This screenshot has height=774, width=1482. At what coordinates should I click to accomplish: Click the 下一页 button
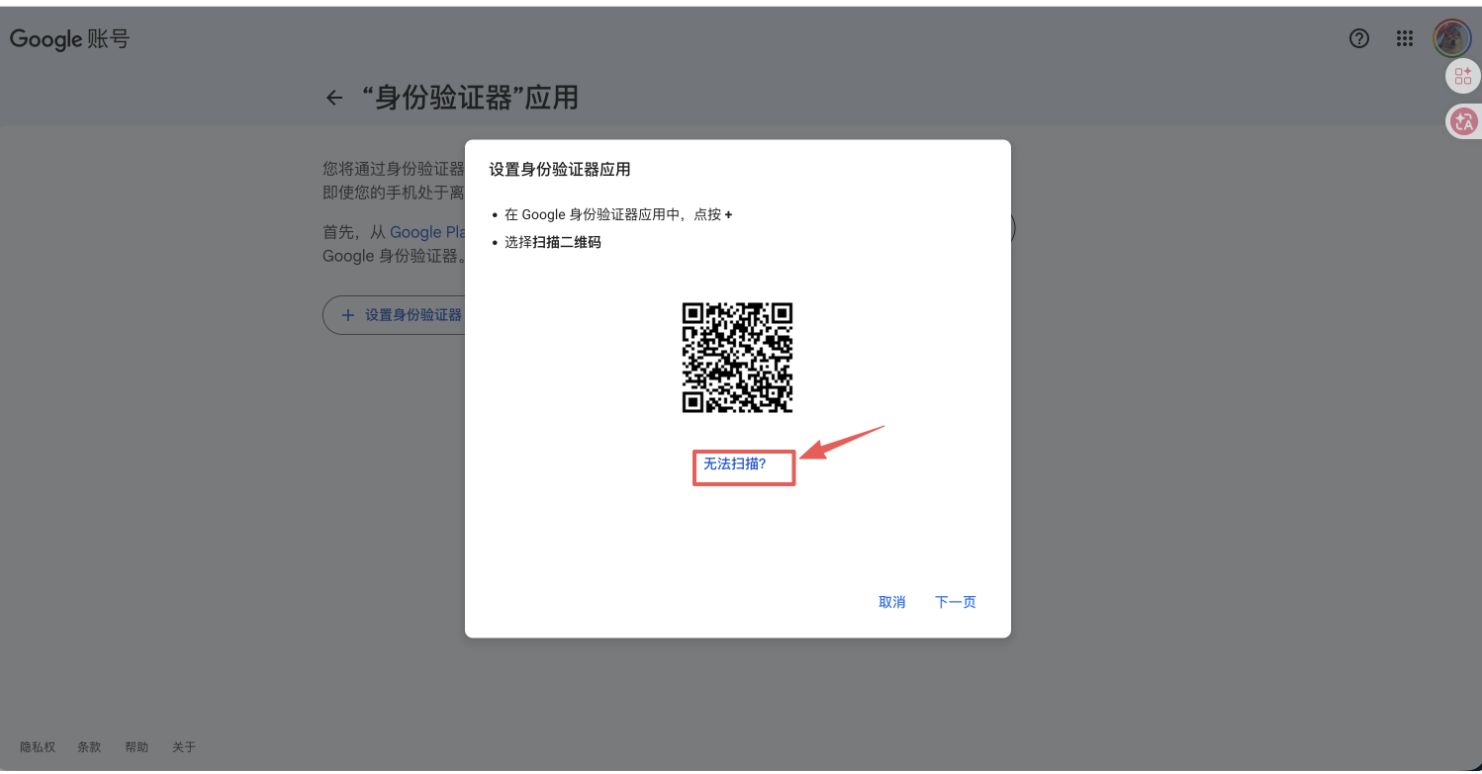click(955, 602)
